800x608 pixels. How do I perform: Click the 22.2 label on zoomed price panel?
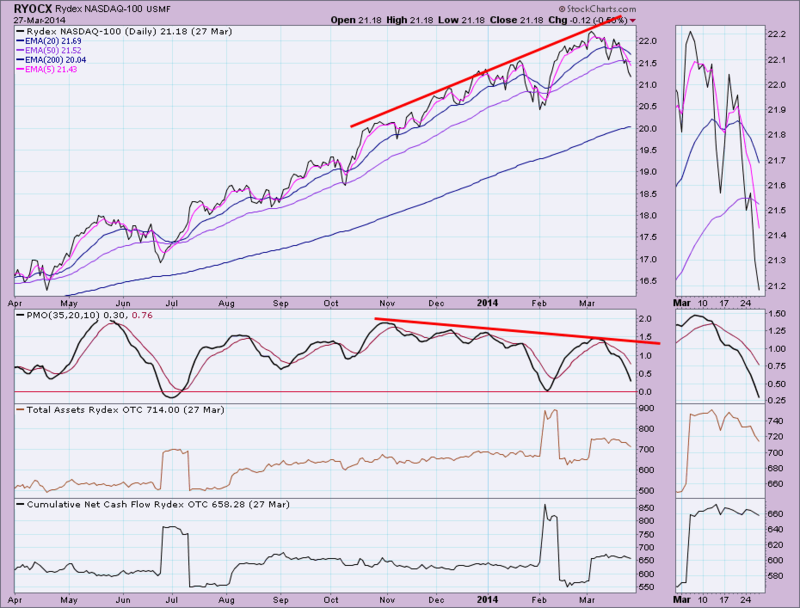tap(776, 34)
